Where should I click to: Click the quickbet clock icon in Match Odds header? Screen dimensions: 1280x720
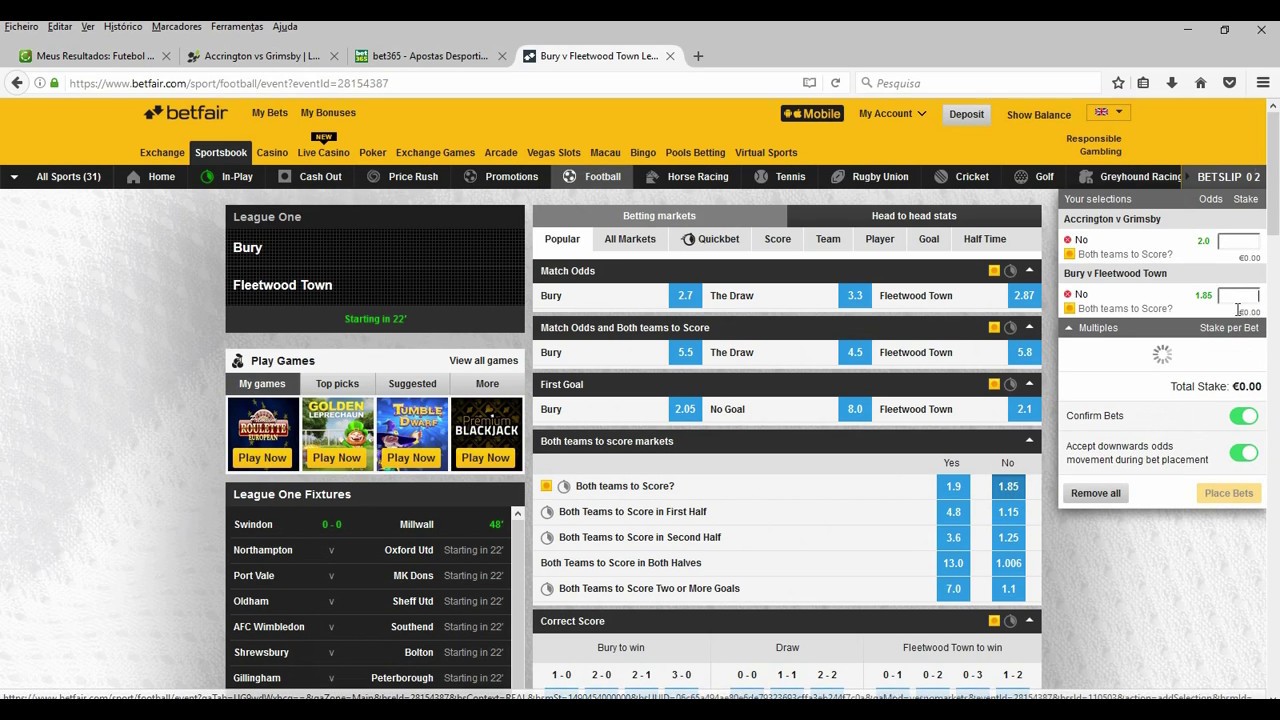[1010, 271]
